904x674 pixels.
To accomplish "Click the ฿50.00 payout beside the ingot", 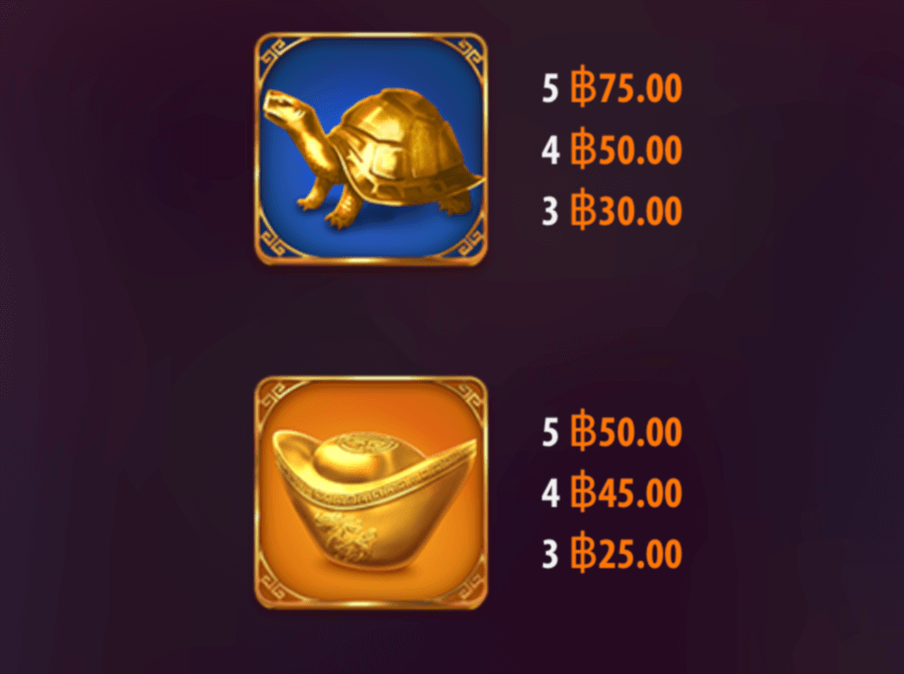I will (627, 432).
